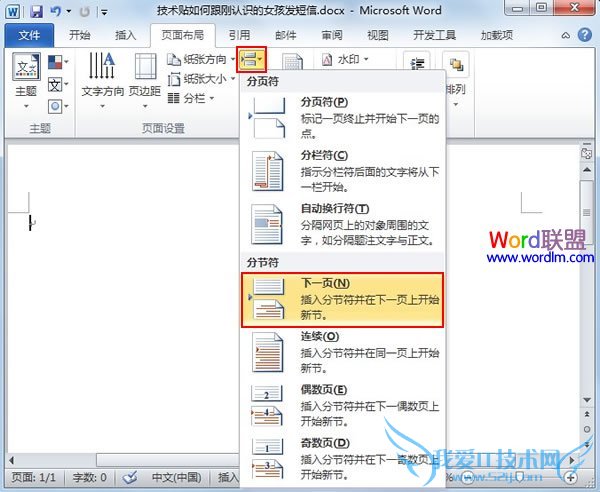This screenshot has height=492, width=600.
Task: Switch to the 审阅 tab
Action: pos(332,35)
